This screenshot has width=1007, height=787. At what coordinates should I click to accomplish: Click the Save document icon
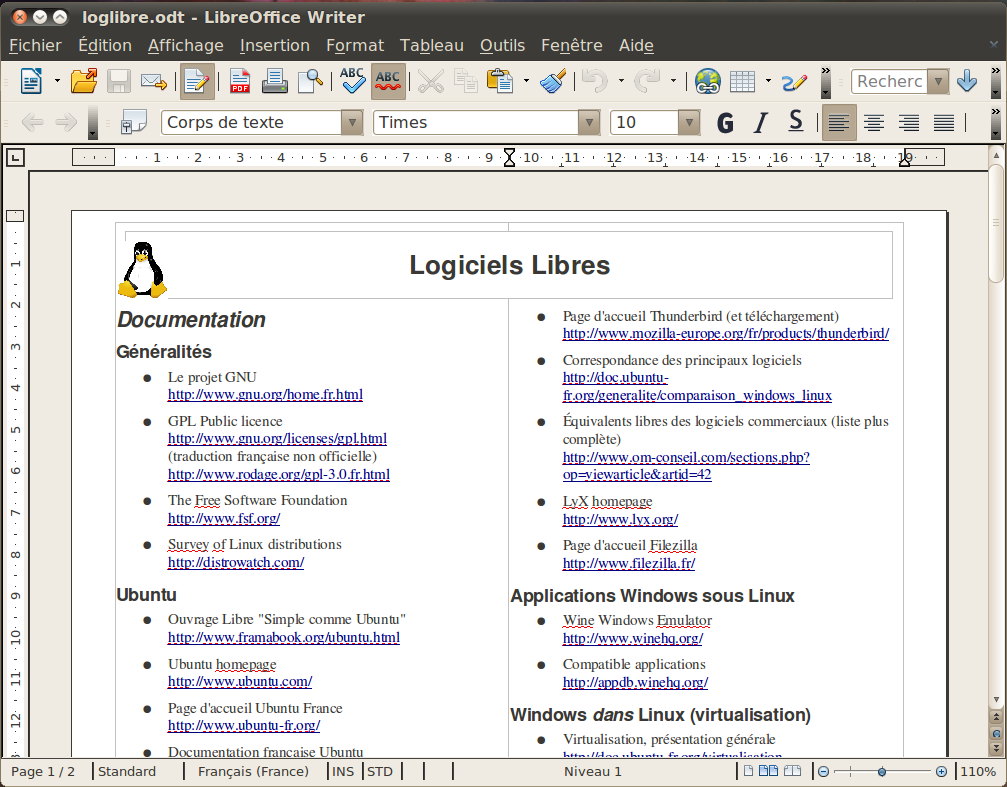(119, 81)
